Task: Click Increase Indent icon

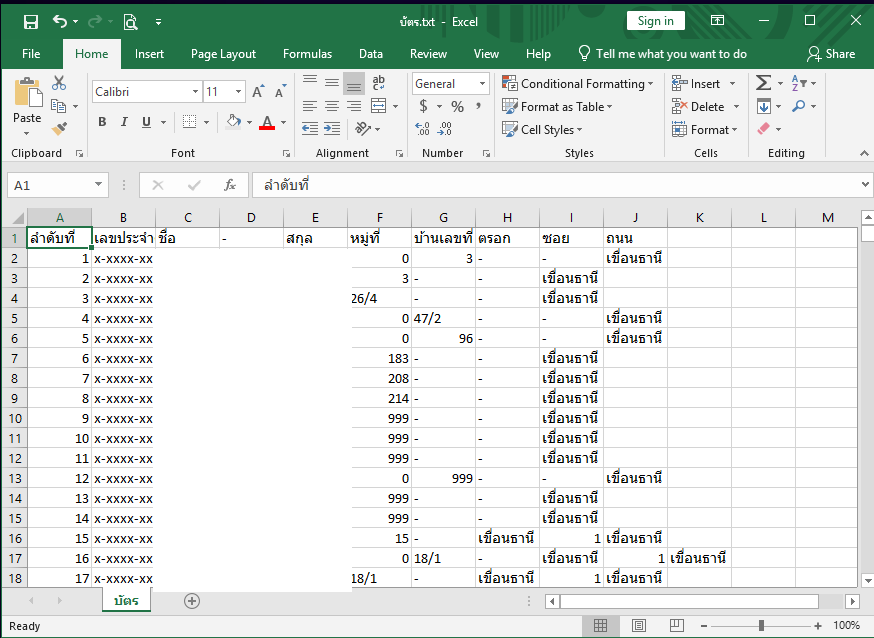Action: [x=332, y=129]
